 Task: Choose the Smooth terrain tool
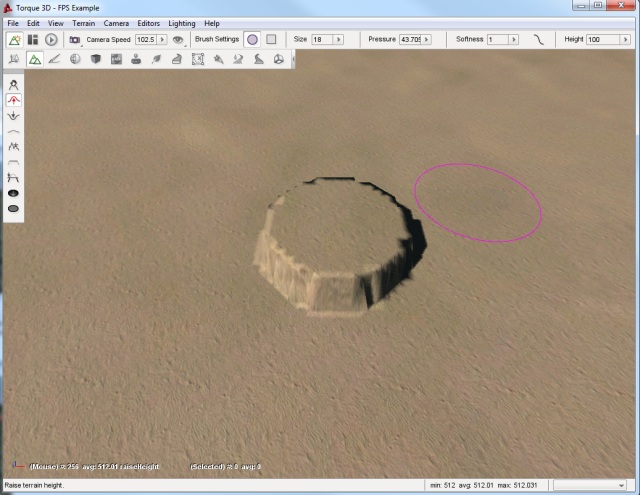point(14,131)
